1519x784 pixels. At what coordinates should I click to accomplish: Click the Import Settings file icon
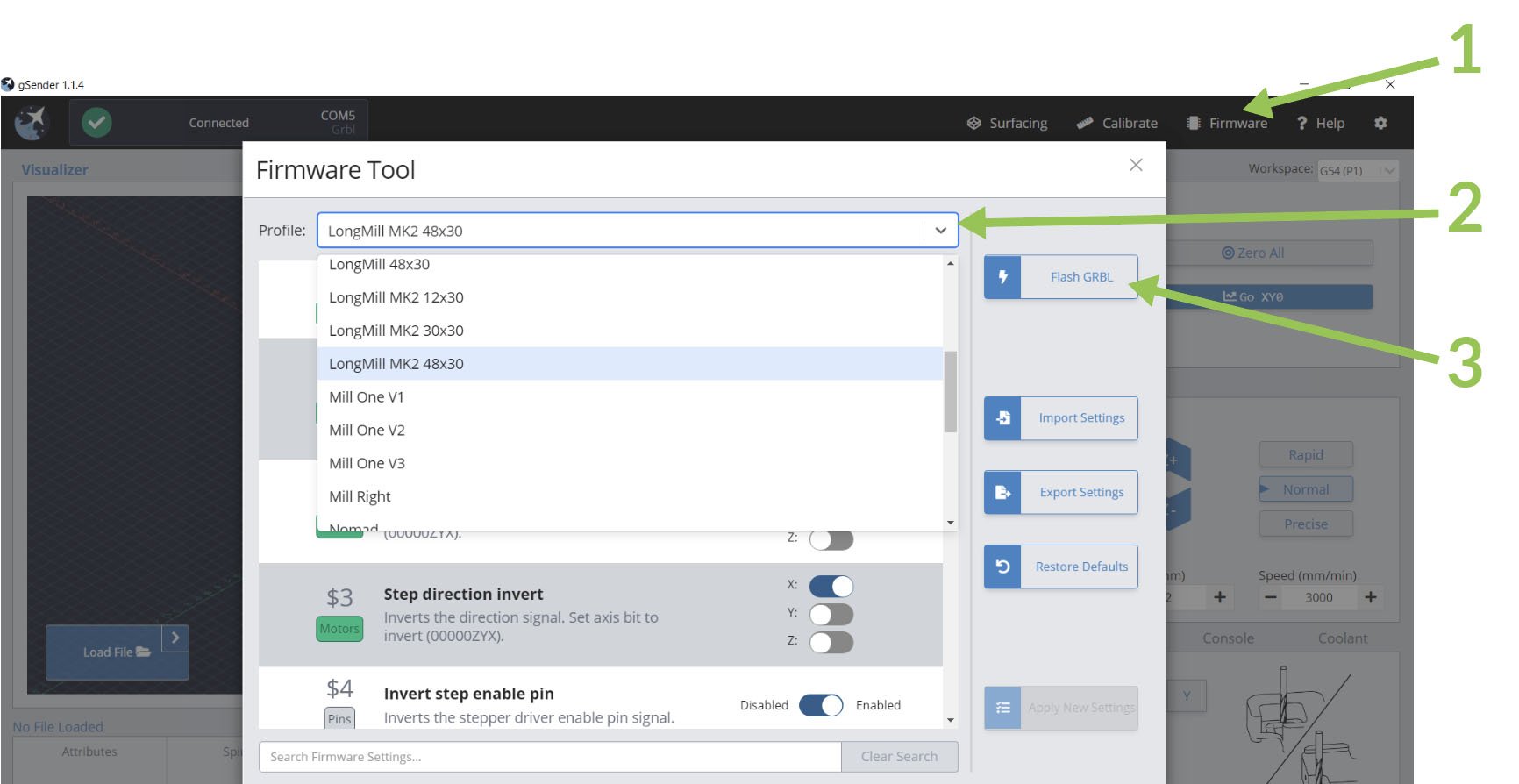1002,418
